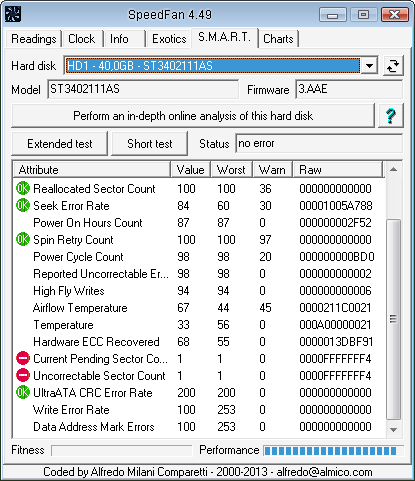Viewport: 415px width, 481px height.
Task: Click raw value 0000211C0021
Action: coord(335,308)
